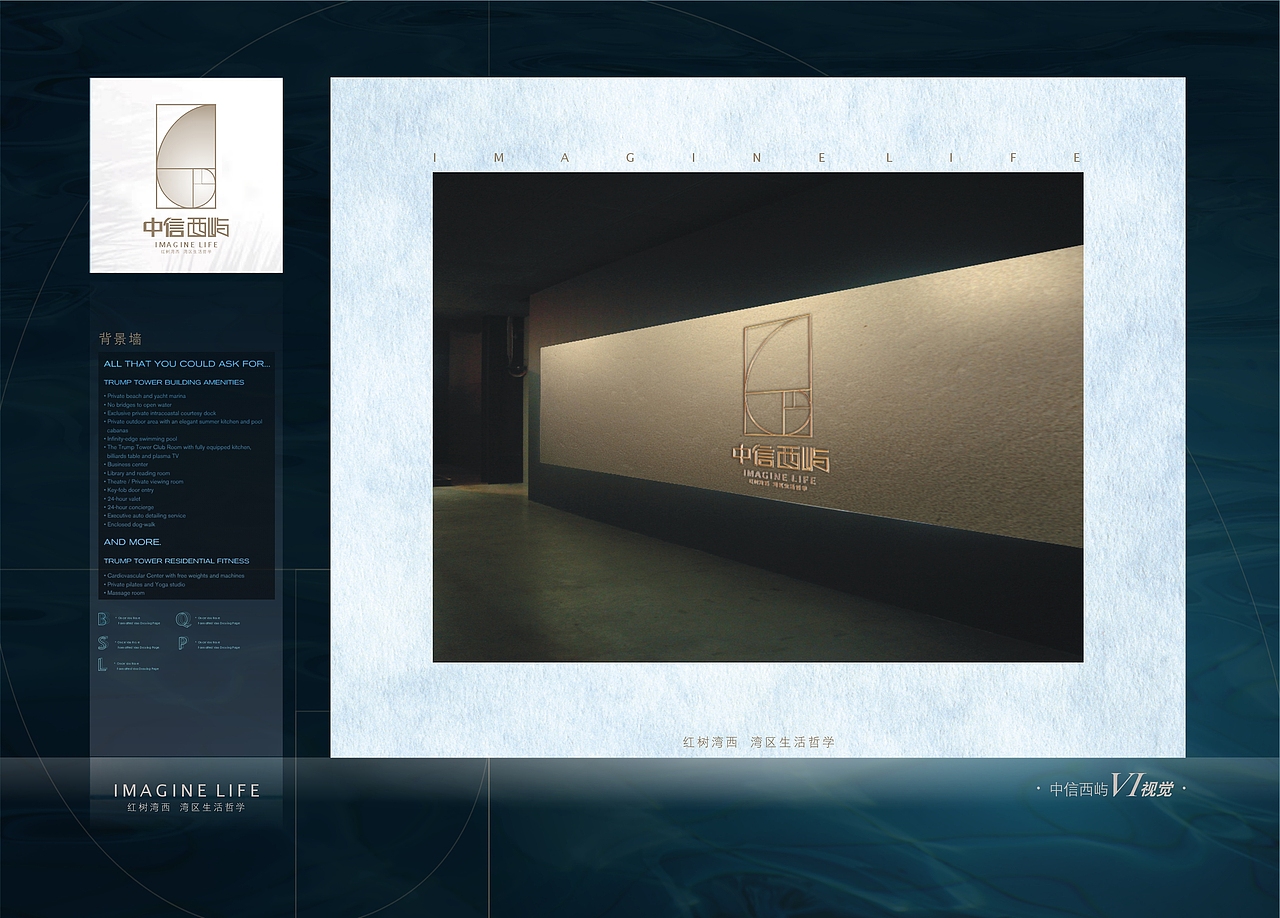Click "No bridges to open water" line
The height and width of the screenshot is (918, 1280).
click(x=138, y=405)
